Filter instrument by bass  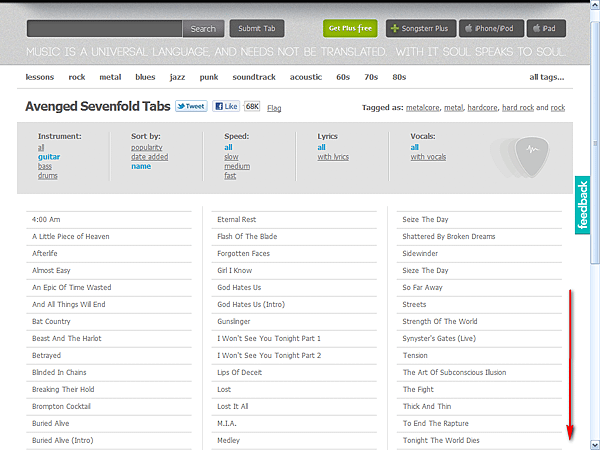click(x=45, y=166)
